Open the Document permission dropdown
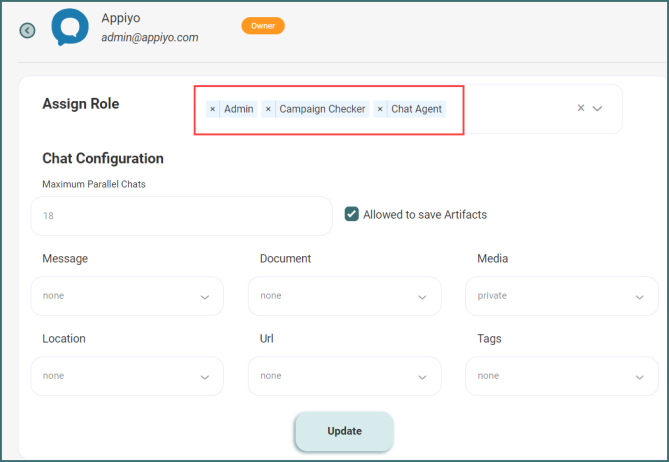 tap(344, 296)
